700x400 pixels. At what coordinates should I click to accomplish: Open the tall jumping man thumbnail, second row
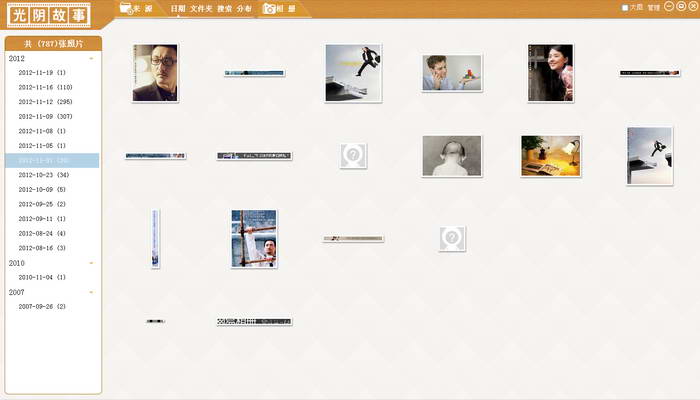pyautogui.click(x=650, y=156)
